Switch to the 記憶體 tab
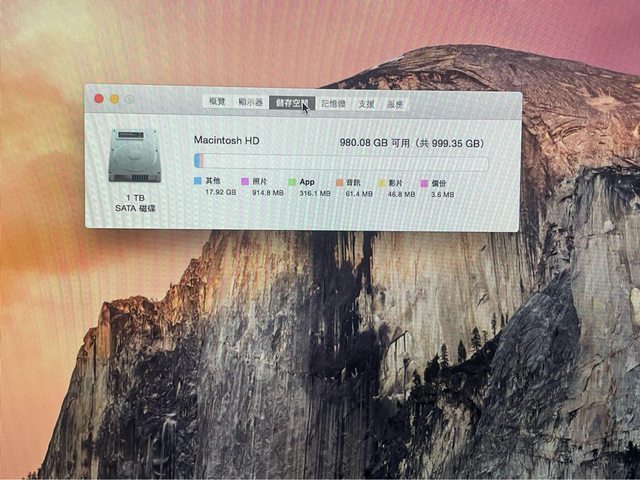640x480 pixels. click(334, 103)
